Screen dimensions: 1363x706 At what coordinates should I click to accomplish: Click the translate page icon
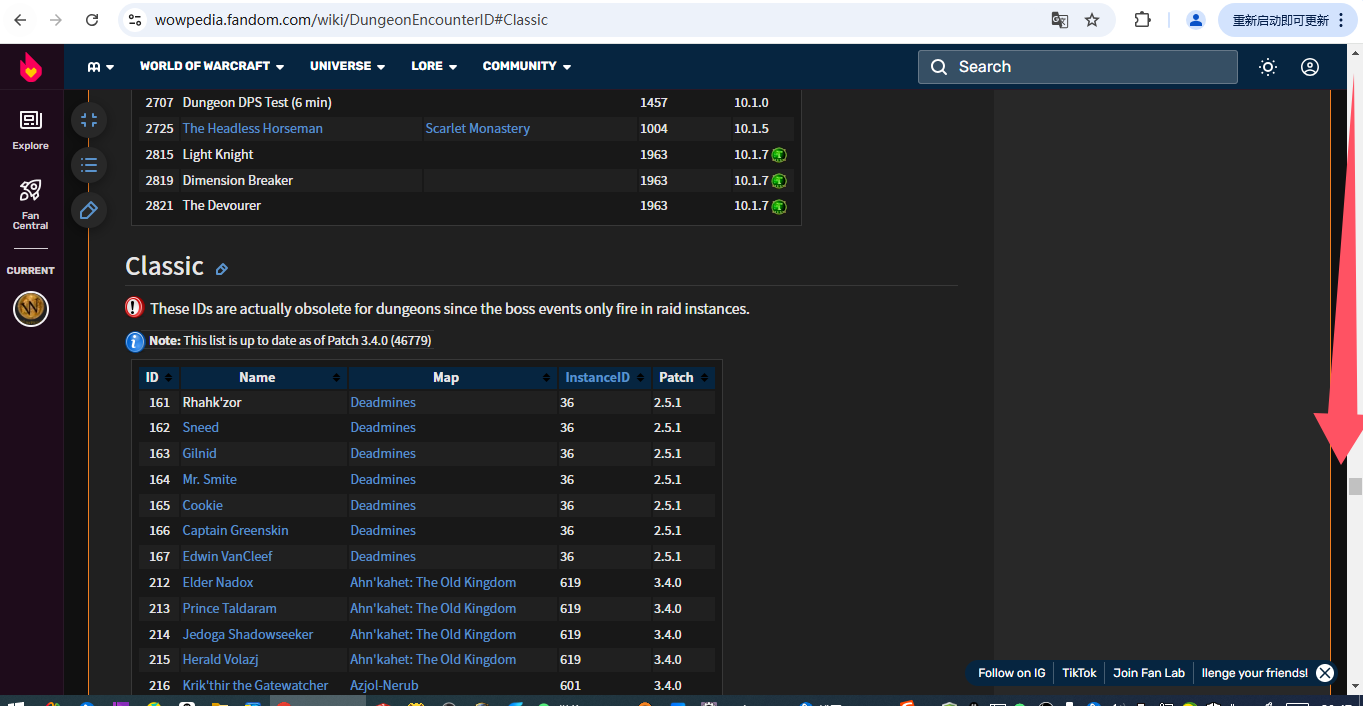click(1060, 20)
